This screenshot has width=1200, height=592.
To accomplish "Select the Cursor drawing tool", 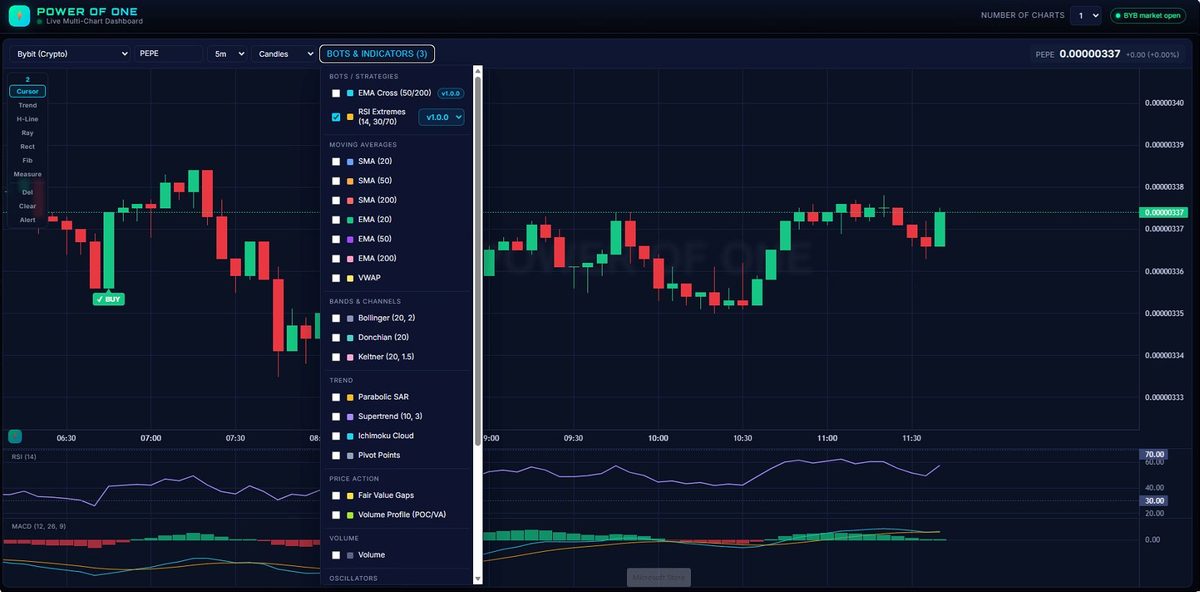I will pyautogui.click(x=27, y=91).
